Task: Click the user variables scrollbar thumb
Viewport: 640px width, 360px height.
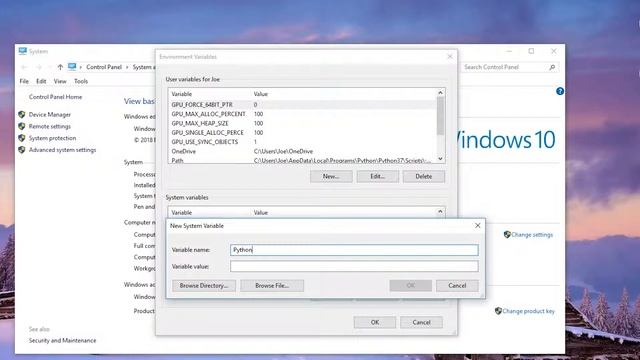Action: (x=440, y=116)
